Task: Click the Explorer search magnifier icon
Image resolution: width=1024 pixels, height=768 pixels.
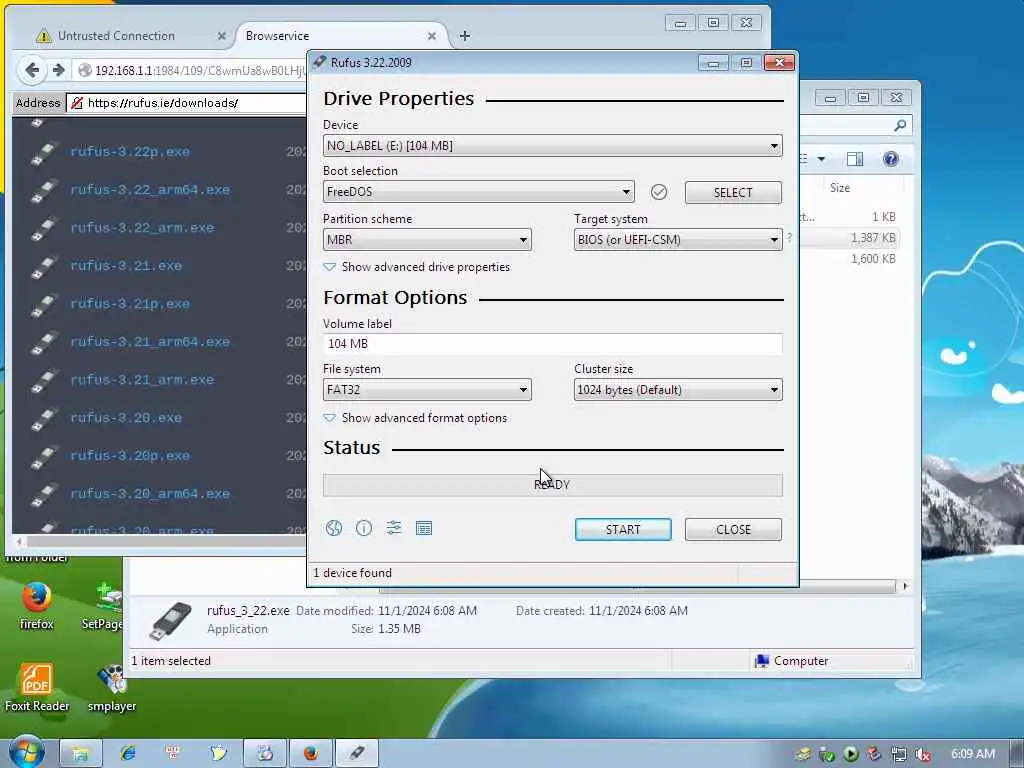Action: [900, 125]
